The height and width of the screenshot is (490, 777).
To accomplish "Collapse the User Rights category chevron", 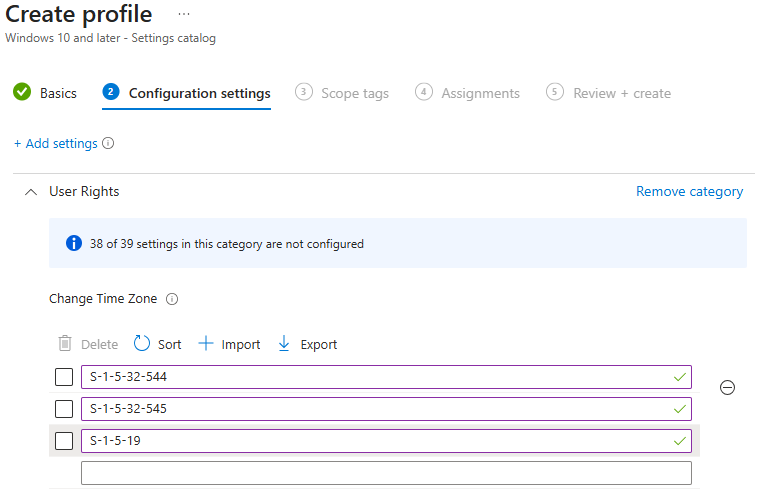I will point(31,192).
